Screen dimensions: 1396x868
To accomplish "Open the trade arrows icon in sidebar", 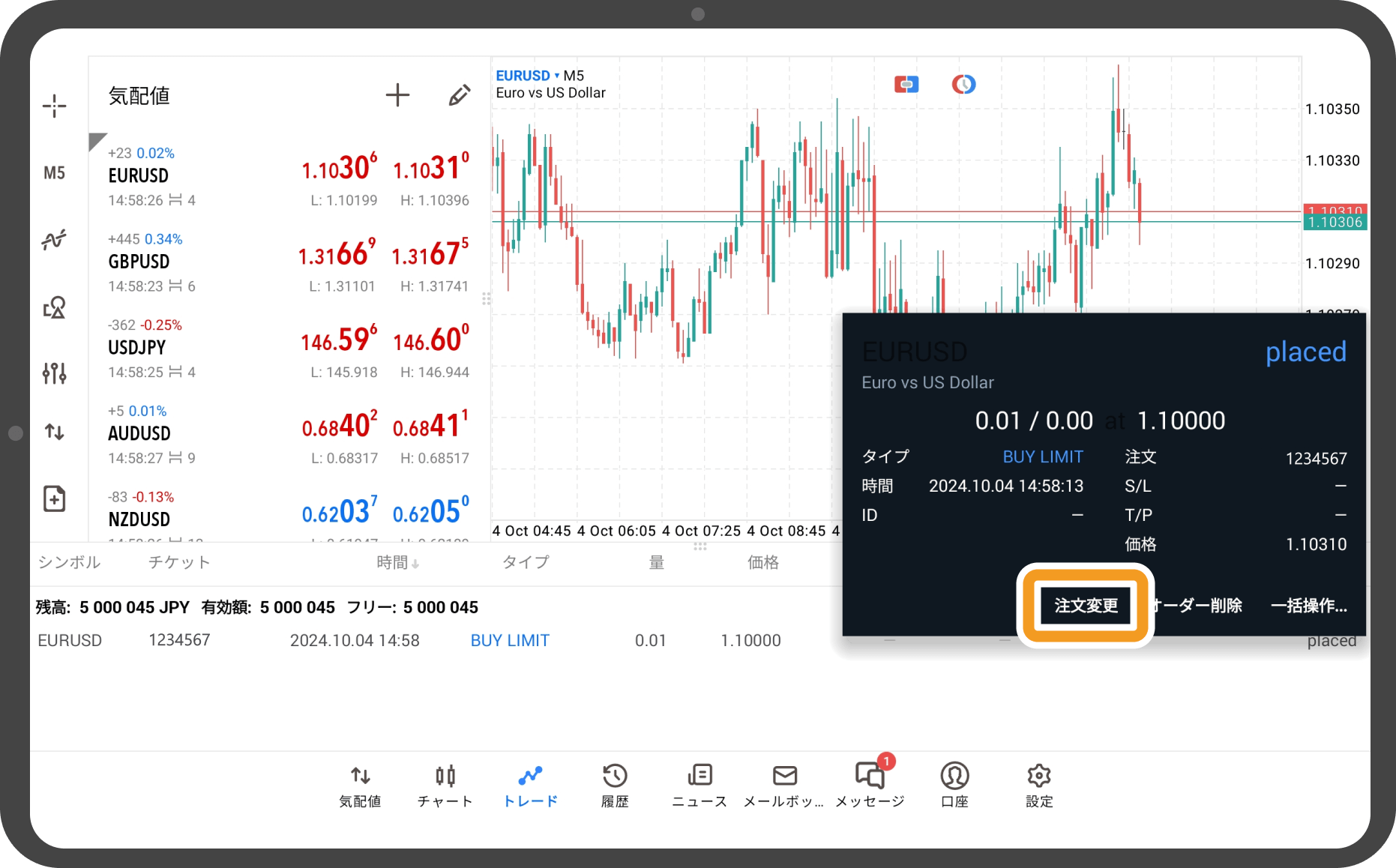I will 54,432.
